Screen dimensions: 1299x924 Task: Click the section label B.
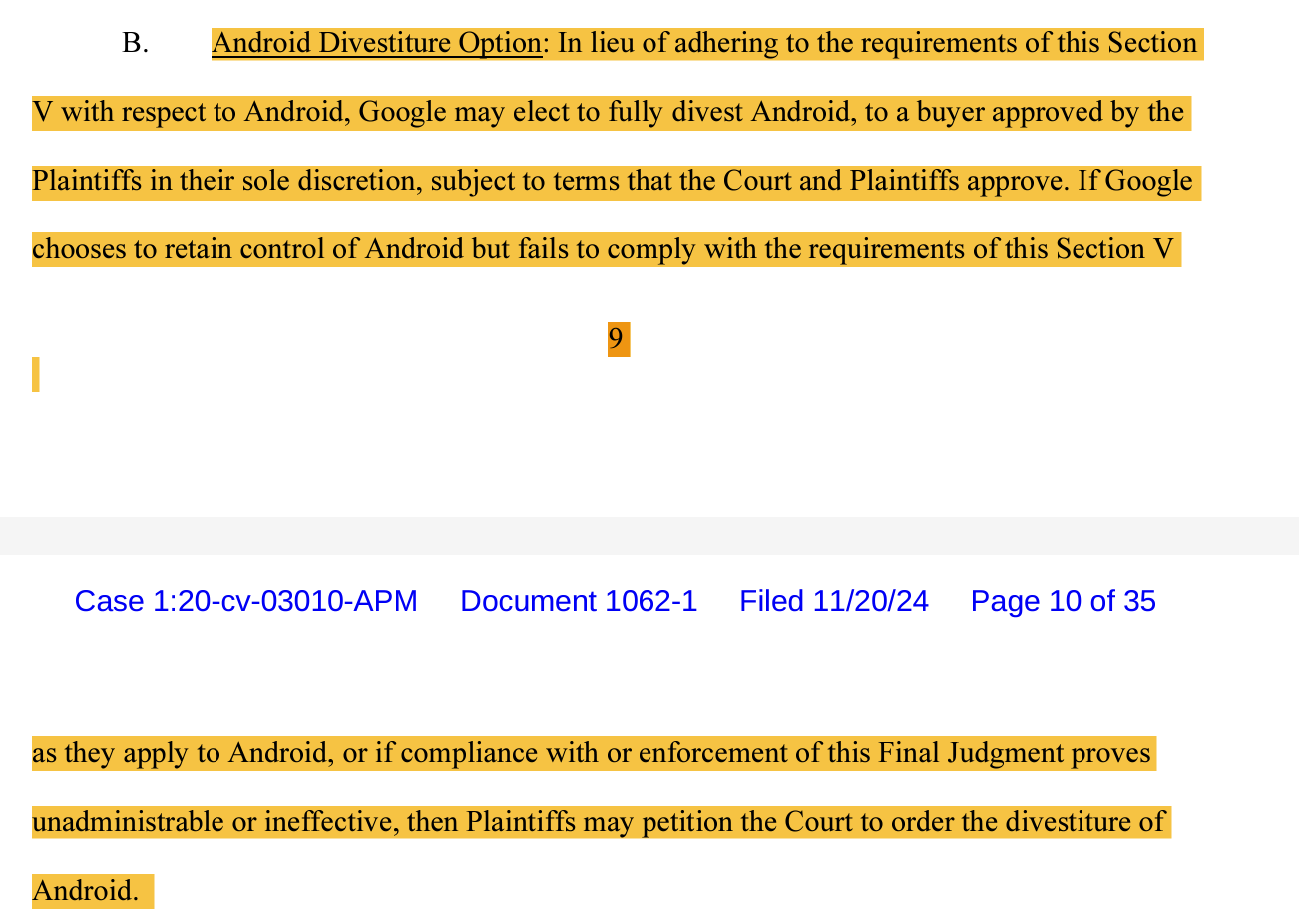(x=135, y=43)
